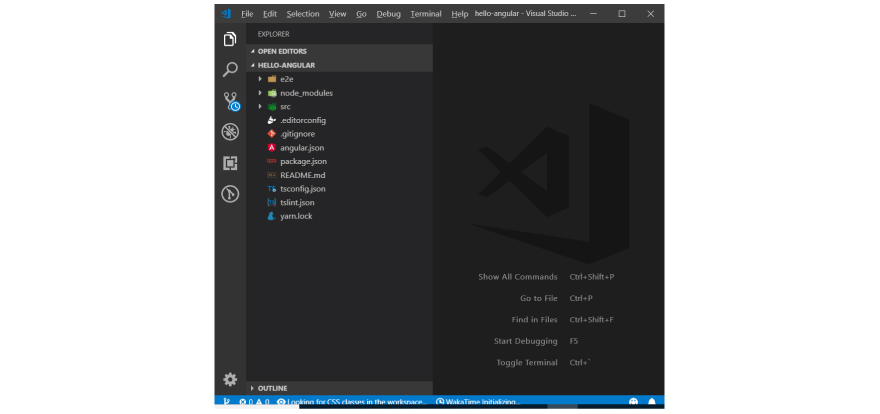Screen dimensions: 880x414
Task: Open errors and warnings count in status bar
Action: point(254,402)
